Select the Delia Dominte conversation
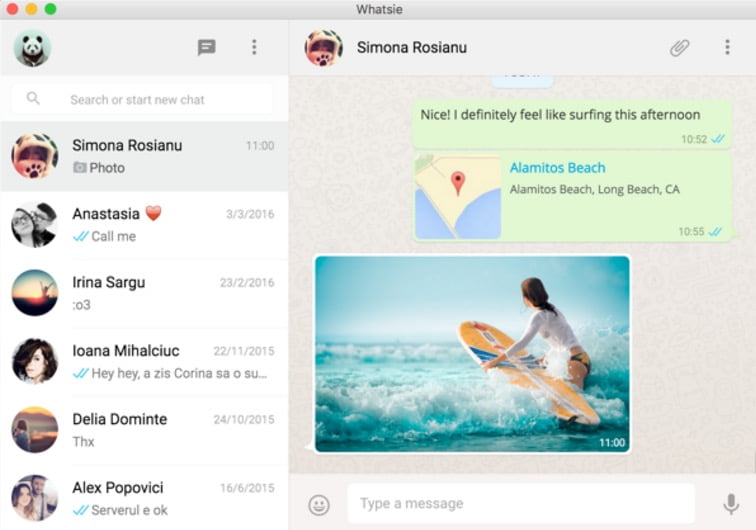756x530 pixels. (144, 430)
